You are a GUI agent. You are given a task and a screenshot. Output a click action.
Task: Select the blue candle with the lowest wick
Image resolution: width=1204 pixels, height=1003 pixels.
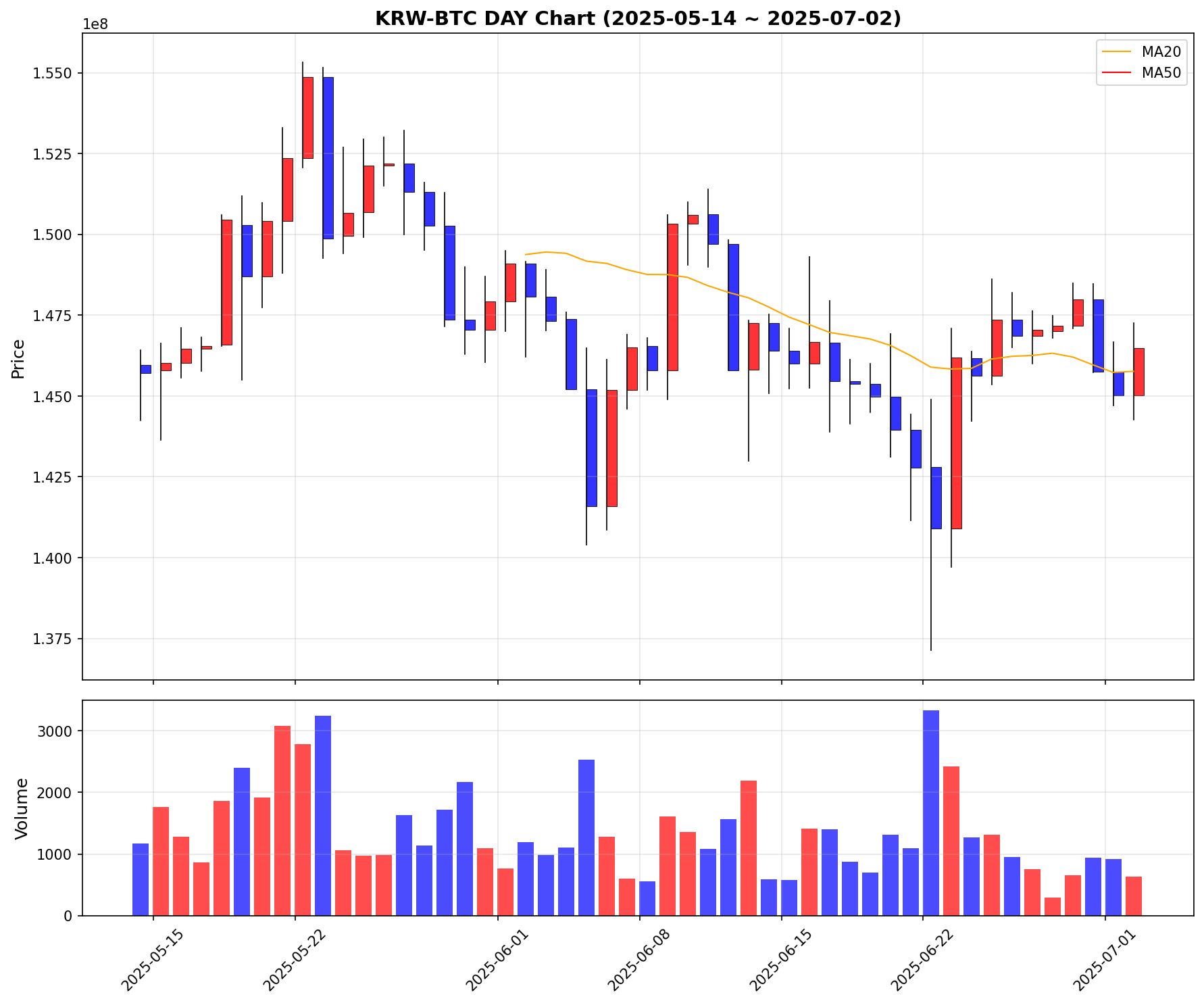(x=936, y=497)
